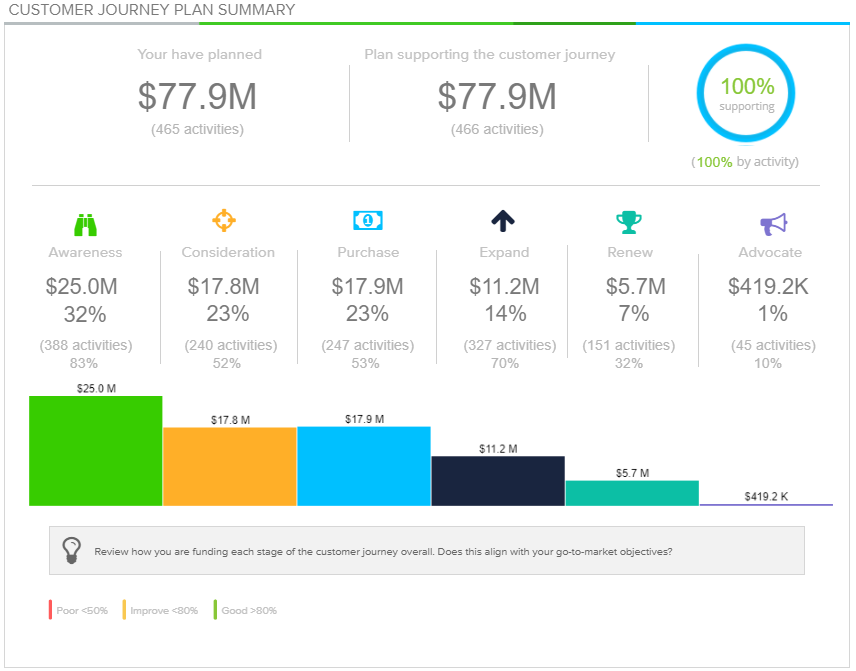856x671 pixels.
Task: Click the (388 activities) count
Action: point(86,345)
